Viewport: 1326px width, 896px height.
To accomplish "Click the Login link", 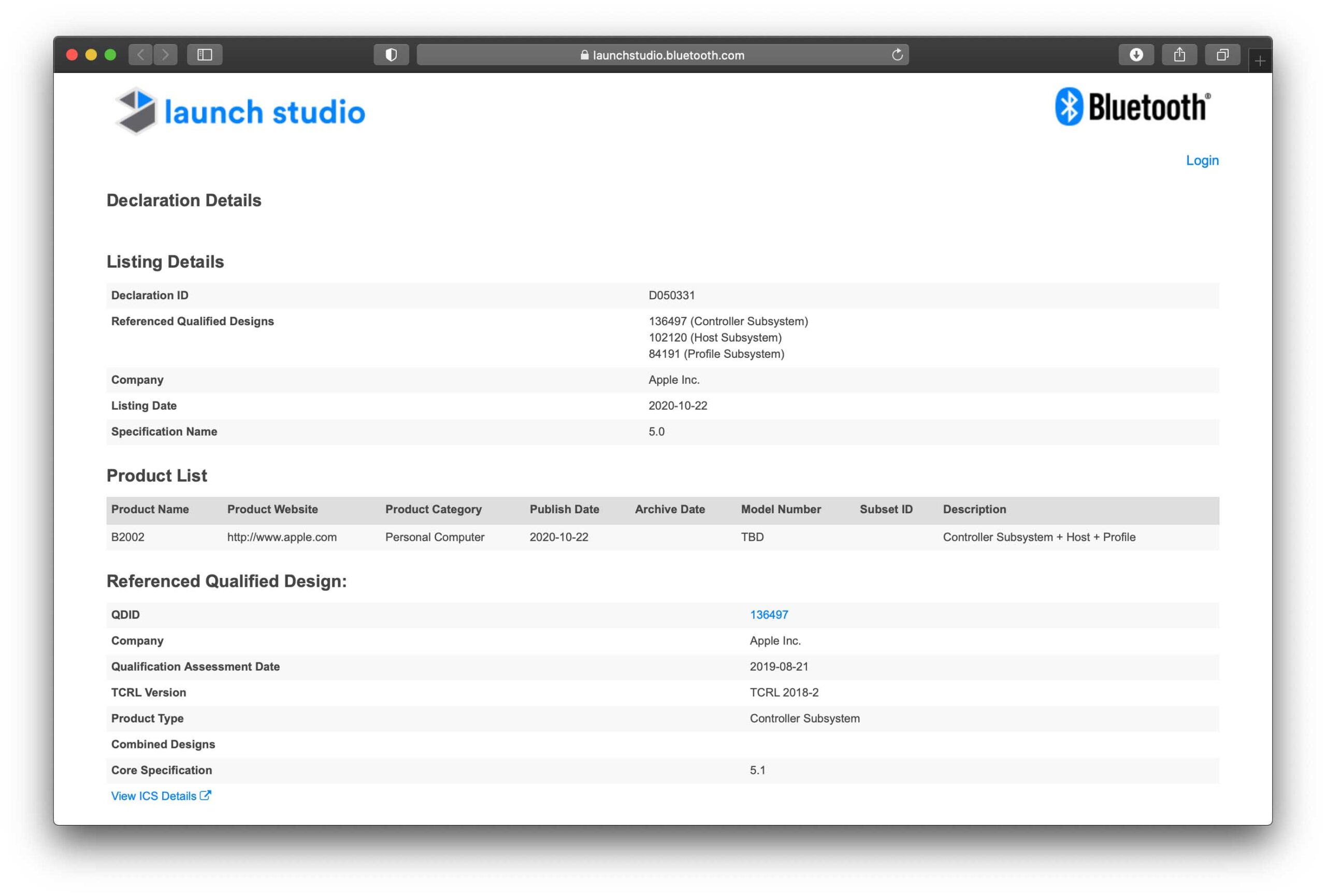I will coord(1202,160).
